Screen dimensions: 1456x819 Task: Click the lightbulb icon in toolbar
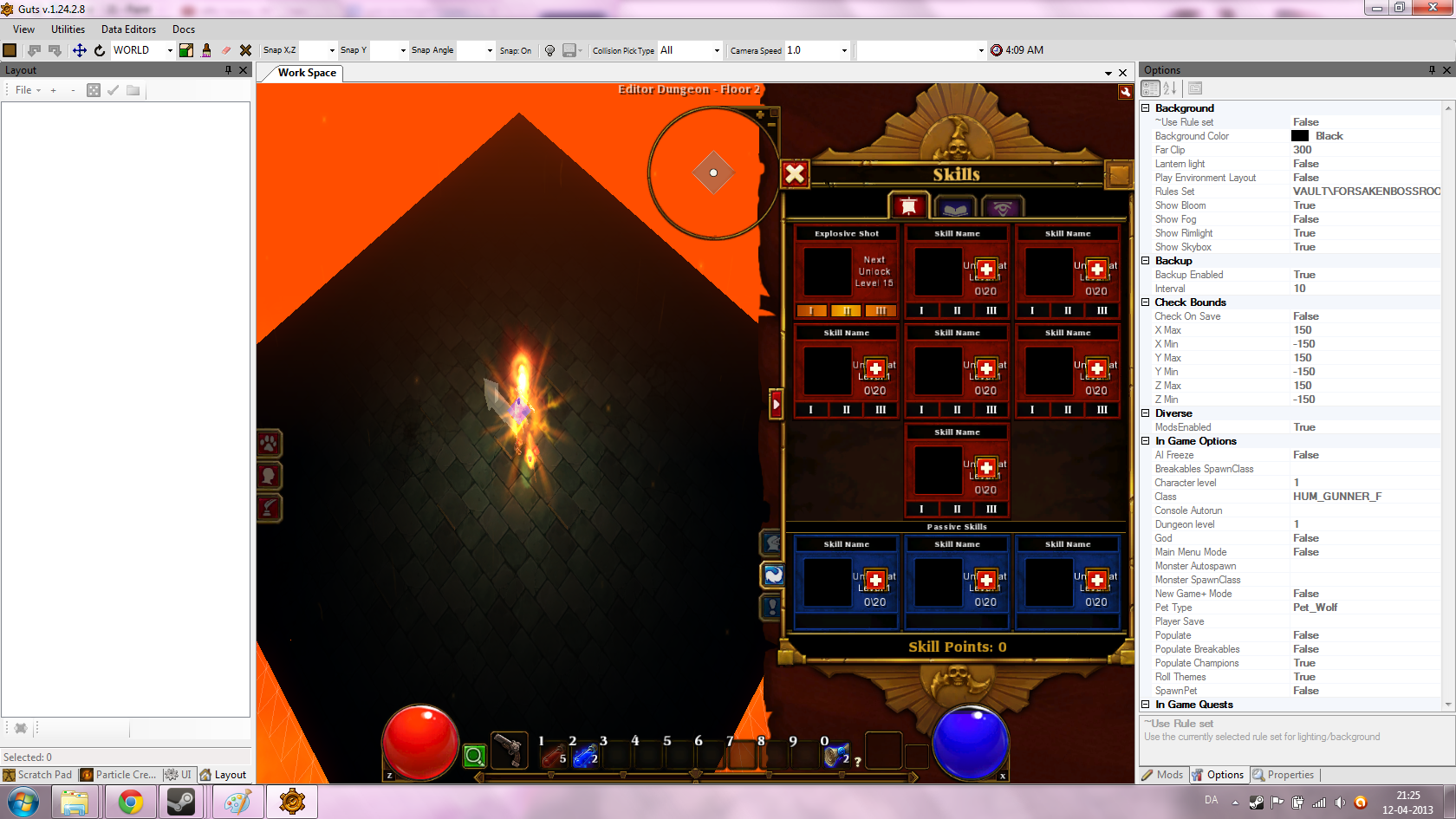(x=549, y=50)
